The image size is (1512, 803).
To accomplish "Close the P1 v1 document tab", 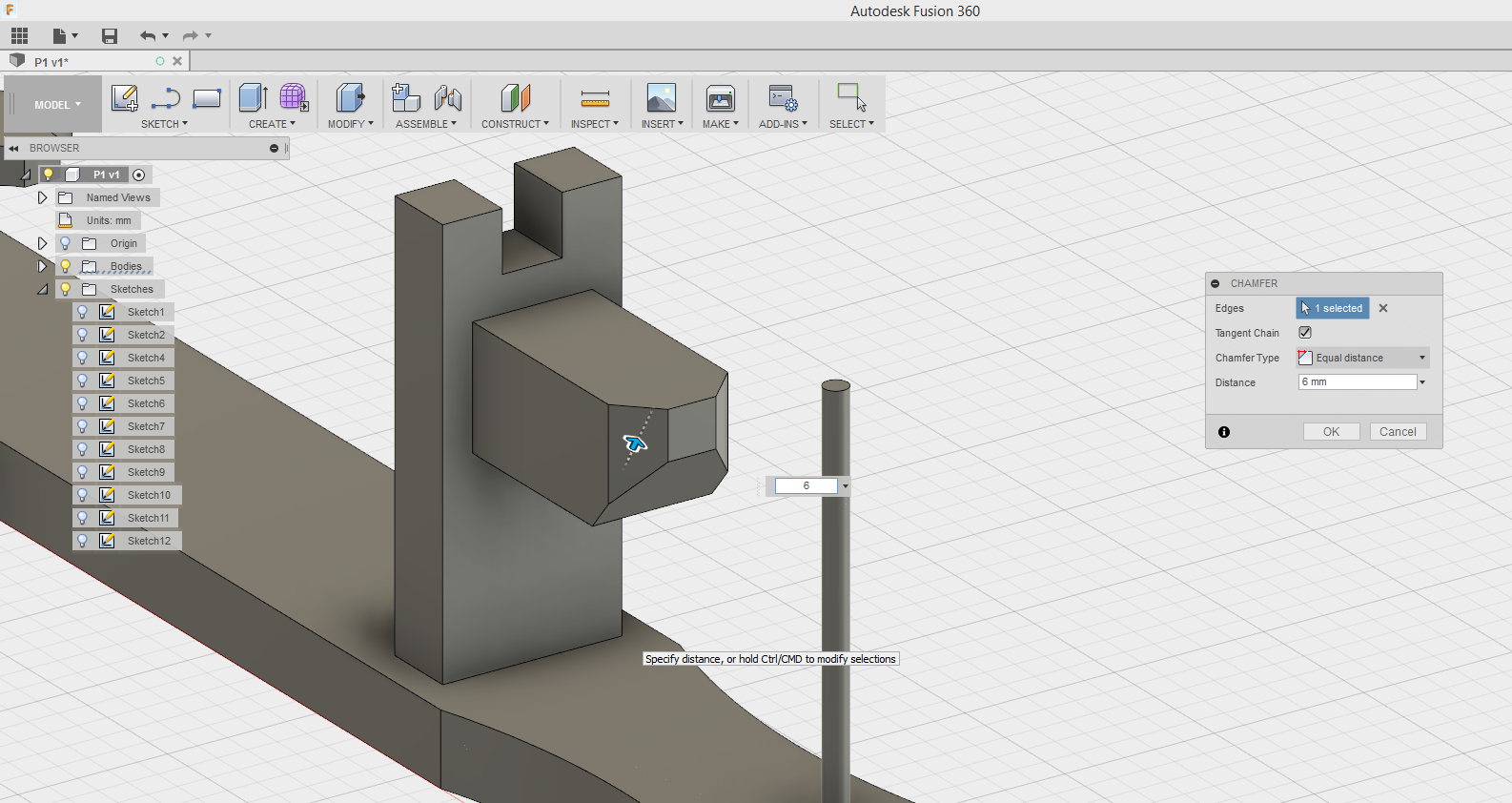I will (x=177, y=61).
